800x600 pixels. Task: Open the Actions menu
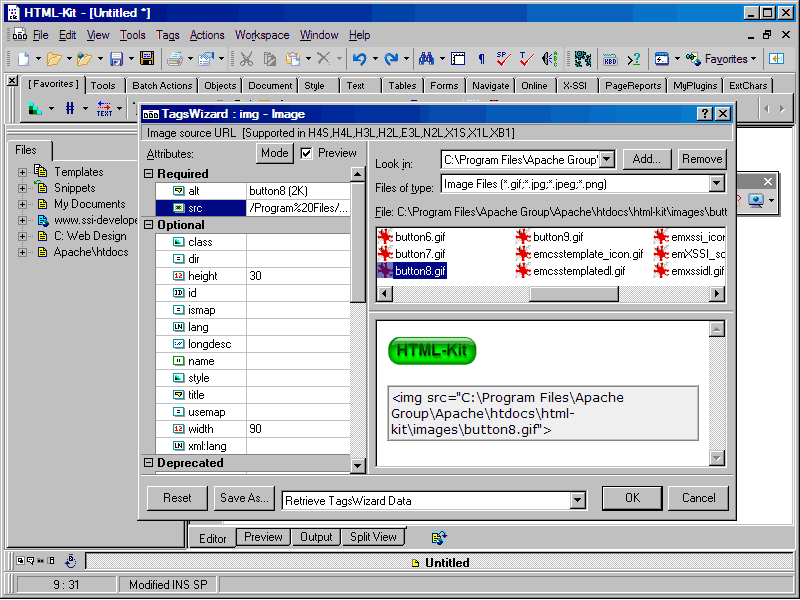point(207,35)
